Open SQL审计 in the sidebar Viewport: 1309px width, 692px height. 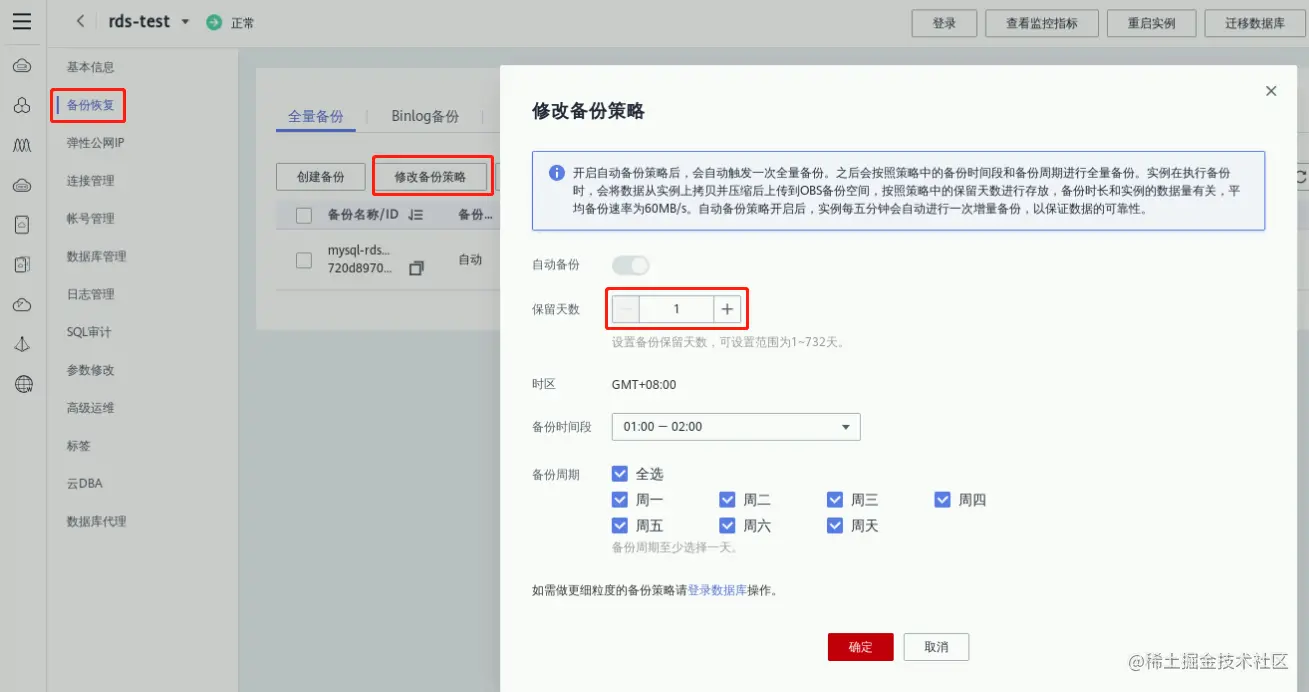click(89, 332)
